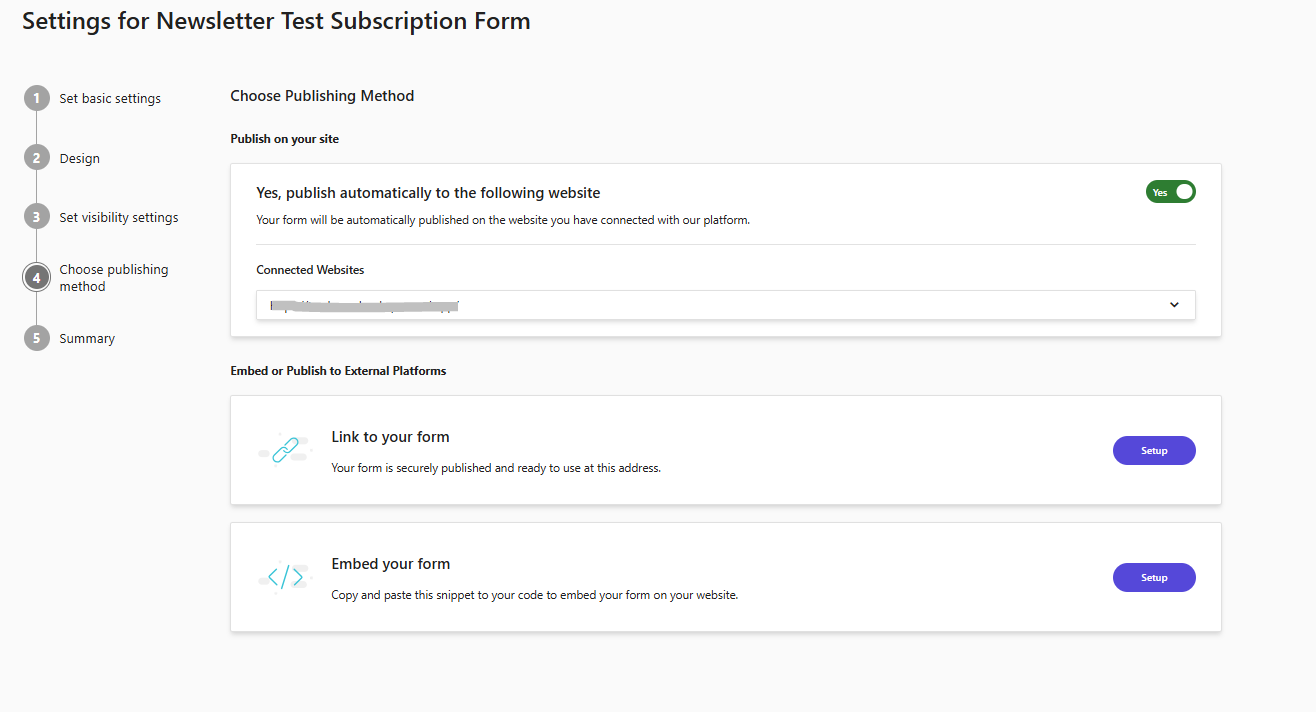Click 'Your form will be automatically published' description
Viewport: 1316px width, 712px height.
pyautogui.click(x=503, y=220)
